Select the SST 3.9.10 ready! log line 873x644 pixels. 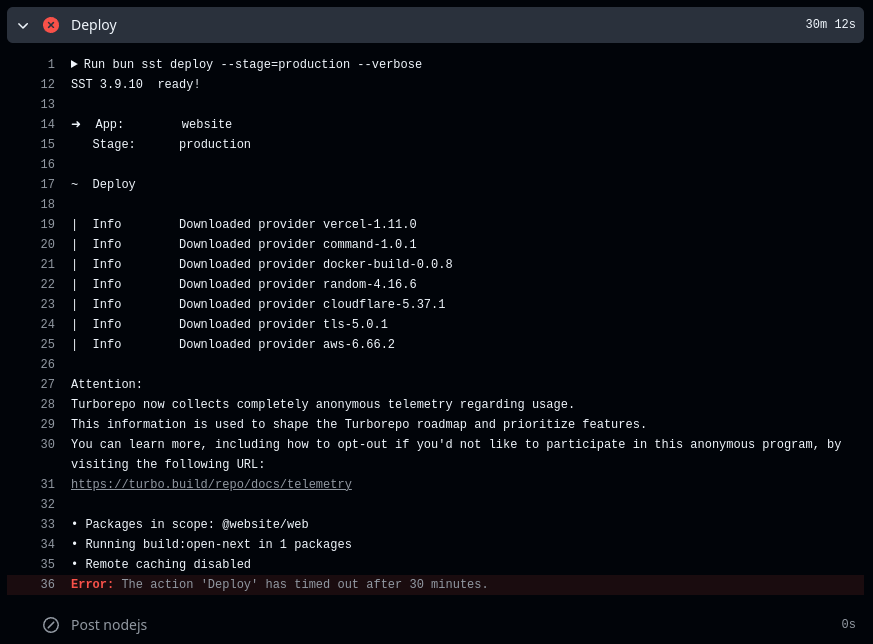(135, 84)
